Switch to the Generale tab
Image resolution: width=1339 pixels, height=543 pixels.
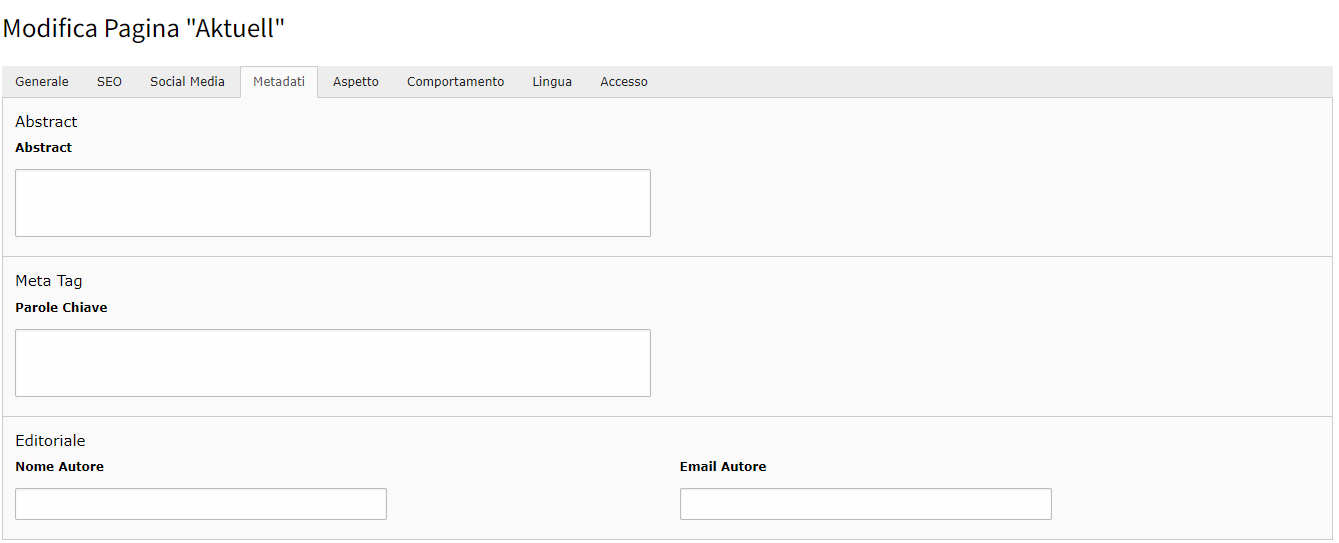tap(42, 82)
